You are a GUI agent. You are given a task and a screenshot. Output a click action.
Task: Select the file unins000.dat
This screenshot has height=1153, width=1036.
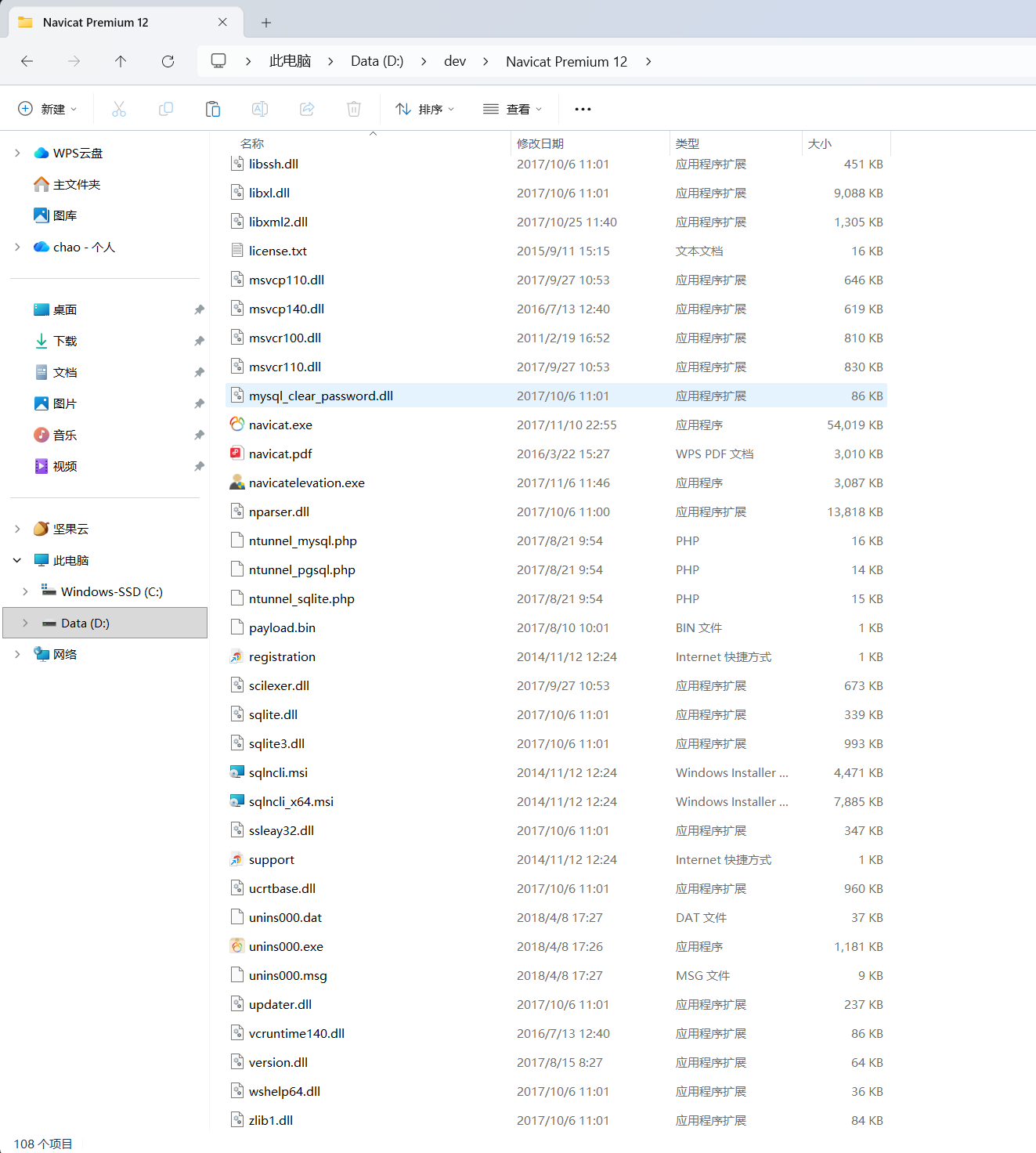point(556,917)
